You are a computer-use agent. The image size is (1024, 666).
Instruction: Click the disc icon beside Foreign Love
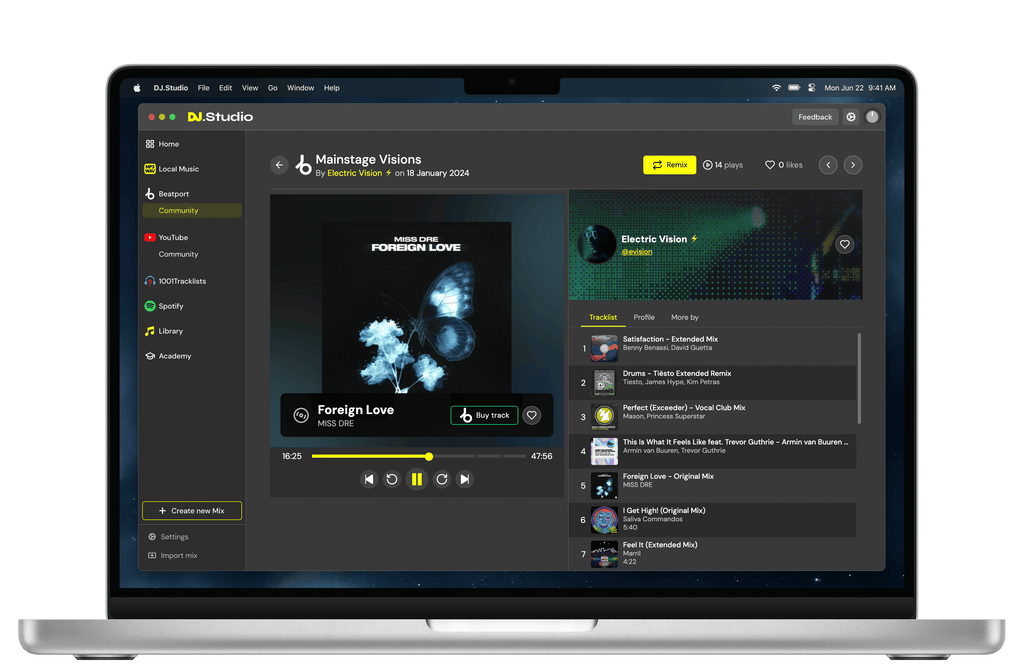click(x=300, y=415)
